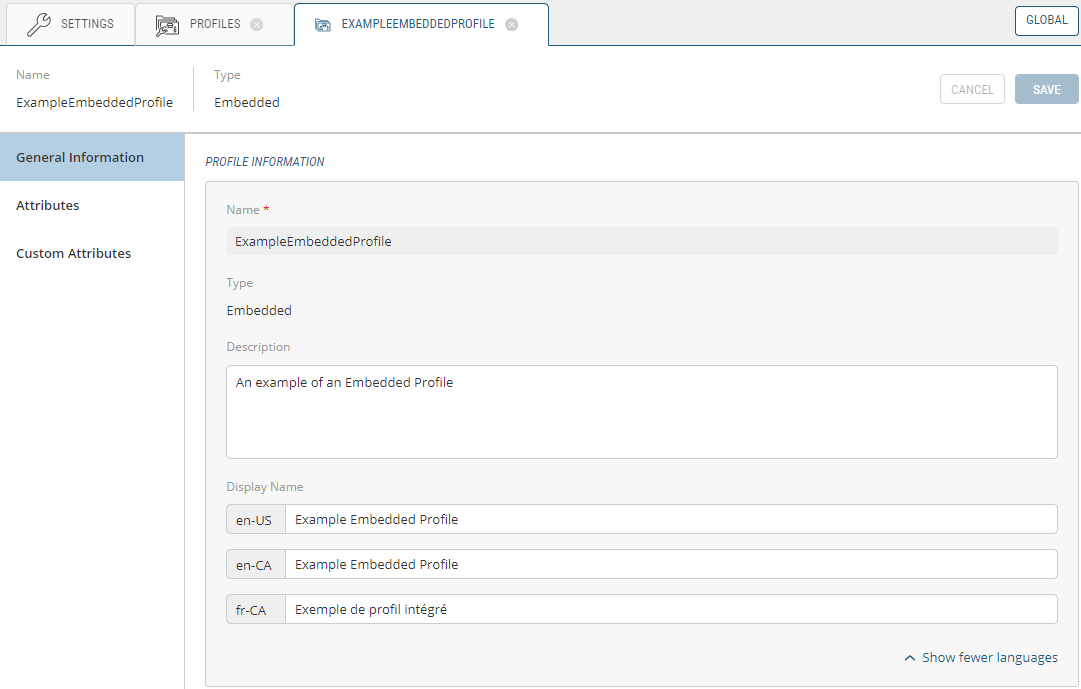
Task: Switch to the ExampleEmbeddedProfile tab title
Action: (418, 25)
